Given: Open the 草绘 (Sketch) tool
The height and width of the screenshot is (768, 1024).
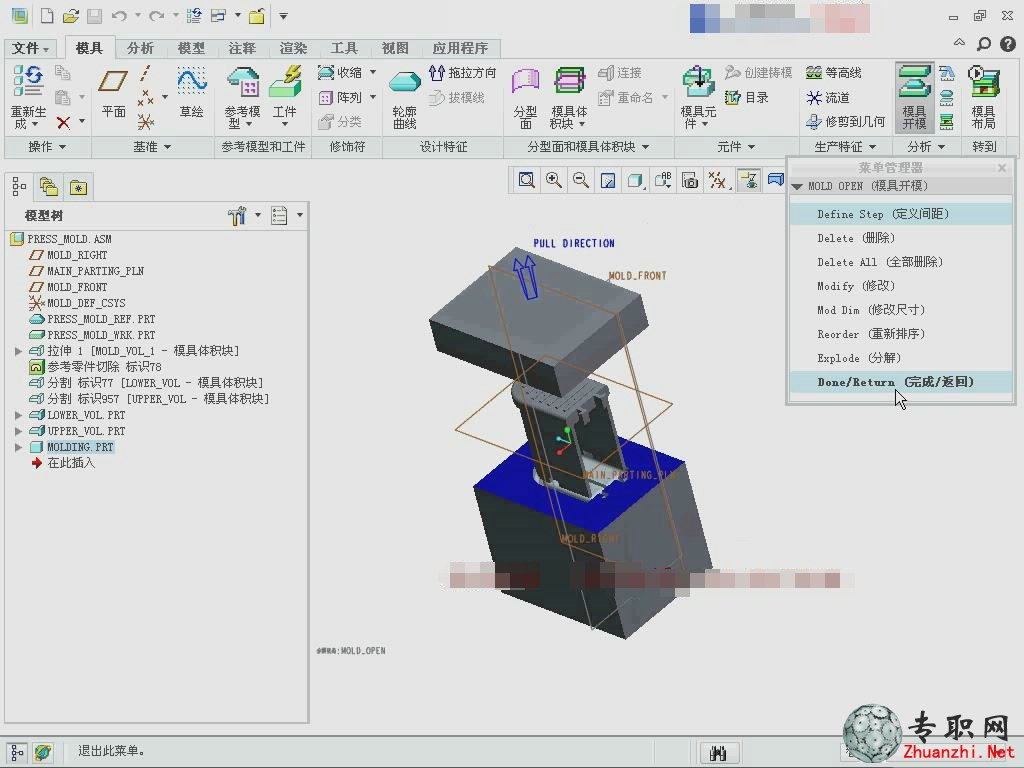Looking at the screenshot, I should (191, 81).
